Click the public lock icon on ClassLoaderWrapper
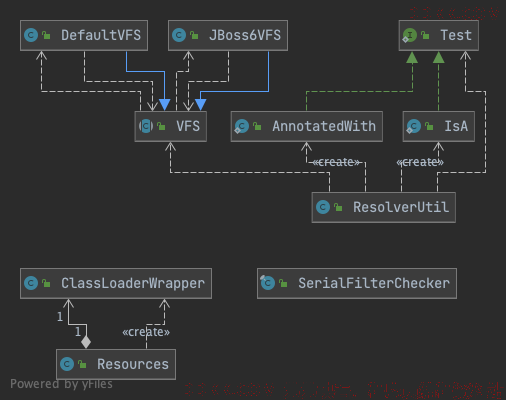Image resolution: width=506 pixels, height=400 pixels. [x=46, y=283]
